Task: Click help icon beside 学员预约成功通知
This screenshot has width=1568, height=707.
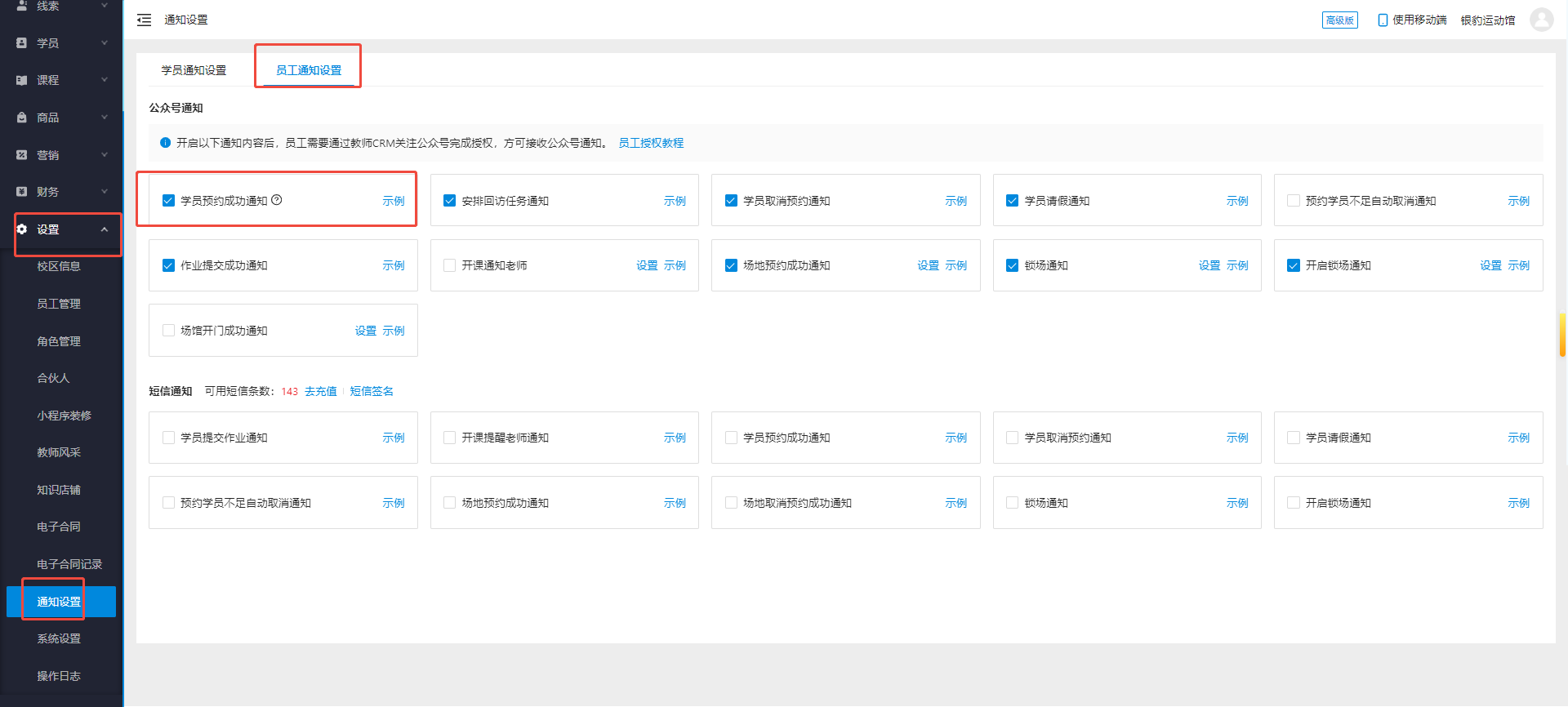Action: pyautogui.click(x=277, y=200)
